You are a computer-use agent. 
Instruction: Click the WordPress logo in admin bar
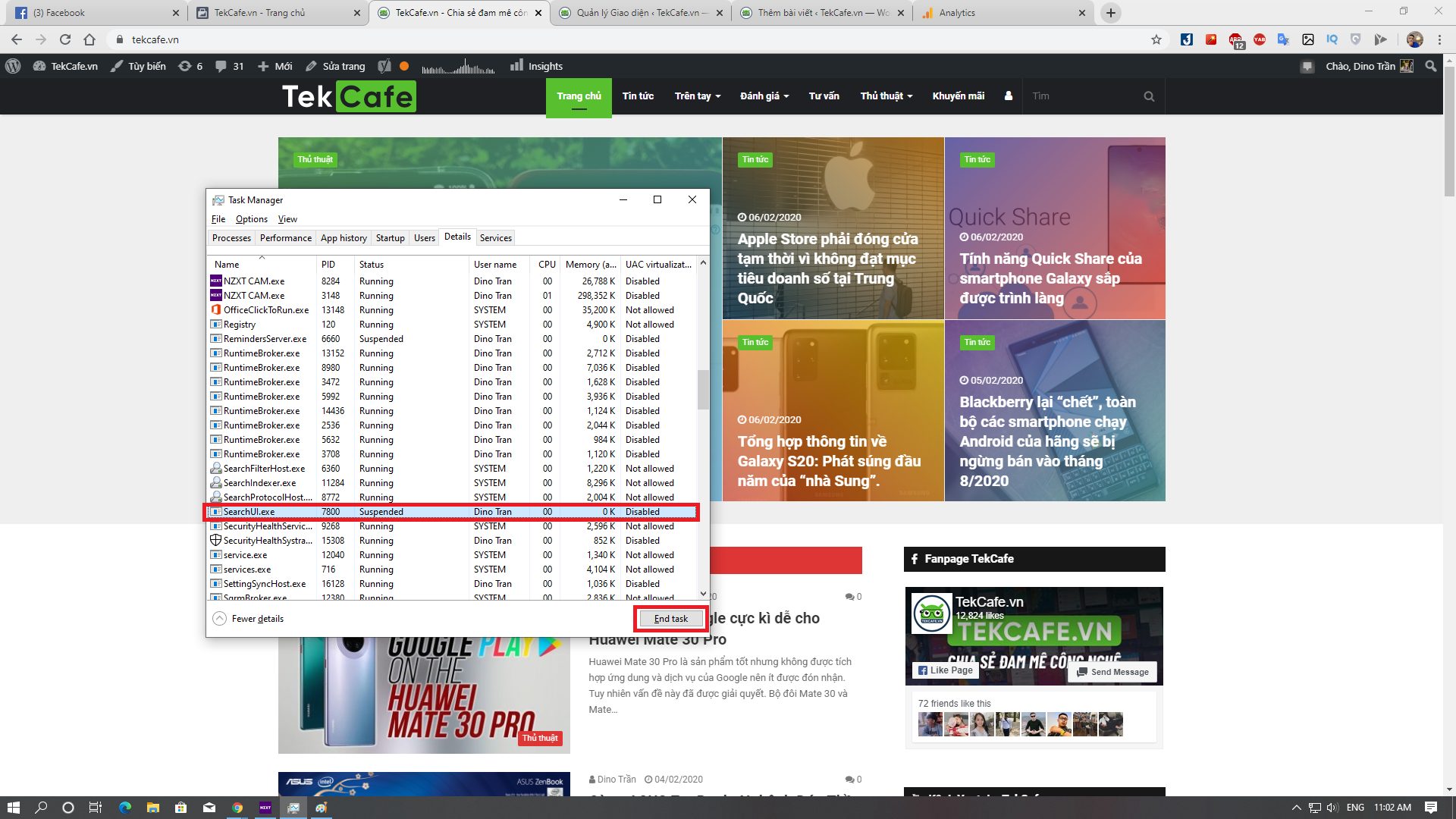coord(13,66)
